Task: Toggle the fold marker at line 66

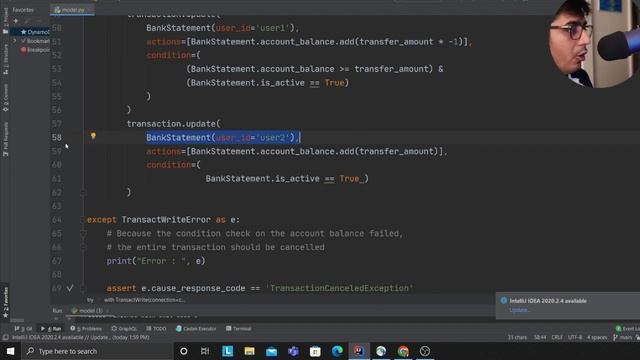Action: (83, 247)
